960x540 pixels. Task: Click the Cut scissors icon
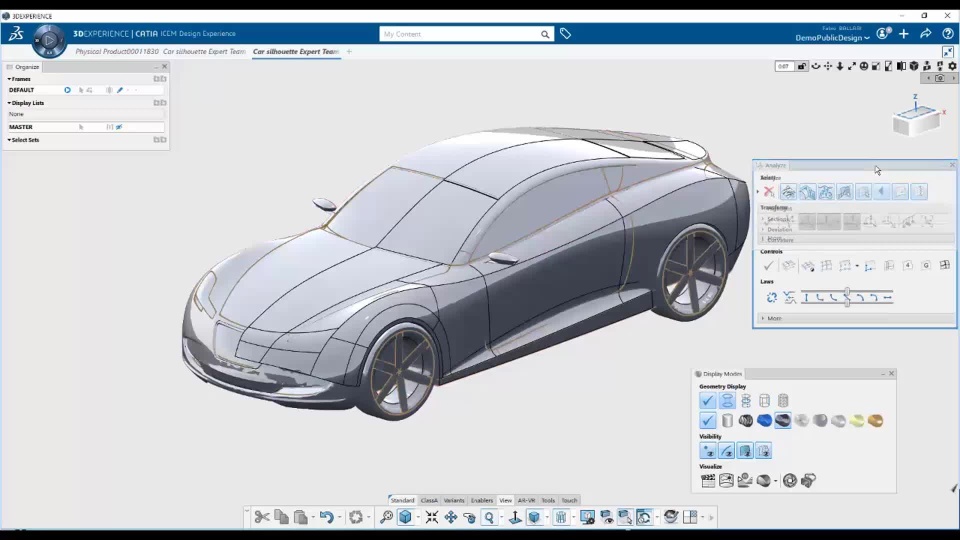pyautogui.click(x=261, y=517)
